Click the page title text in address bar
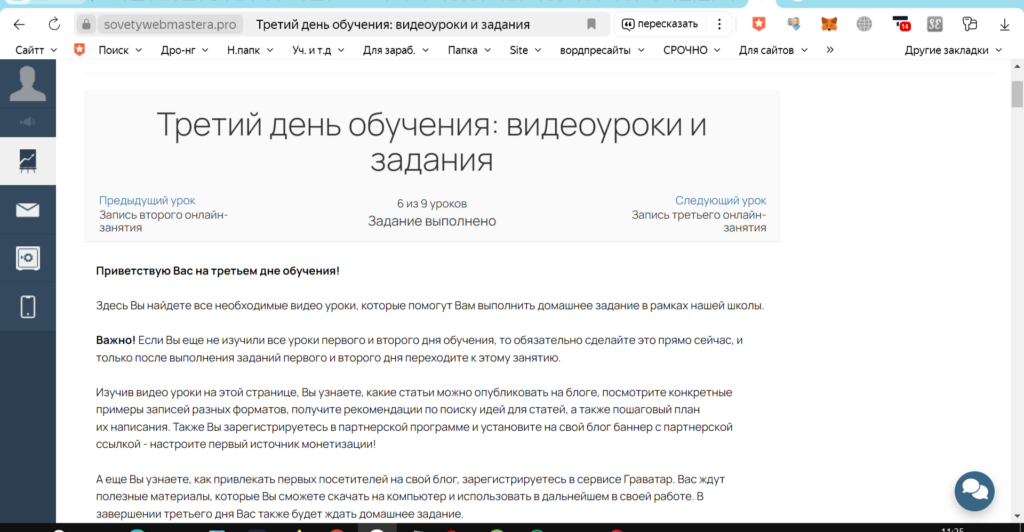This screenshot has height=532, width=1024. 392,25
